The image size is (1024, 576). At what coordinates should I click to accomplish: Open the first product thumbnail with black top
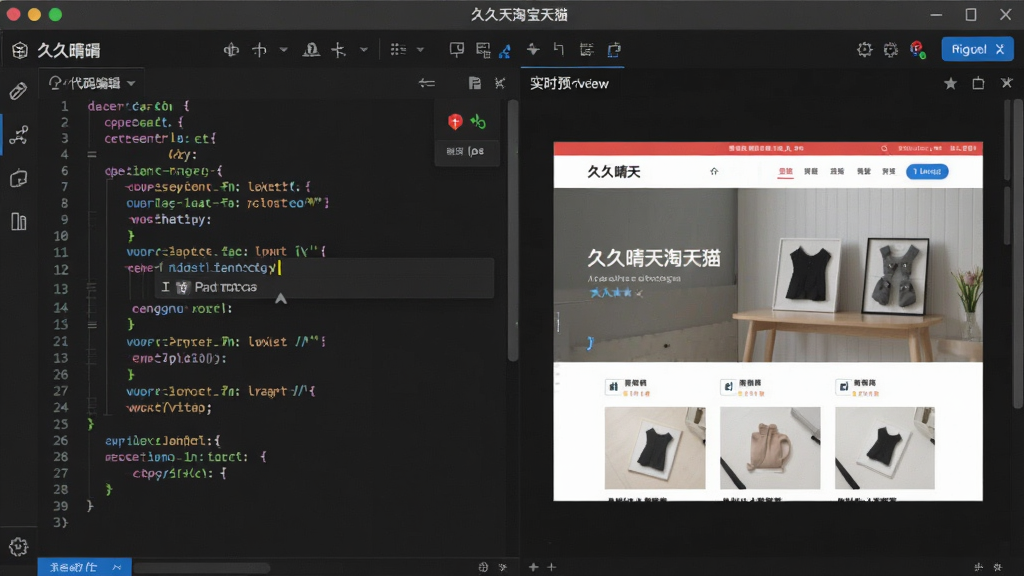654,448
